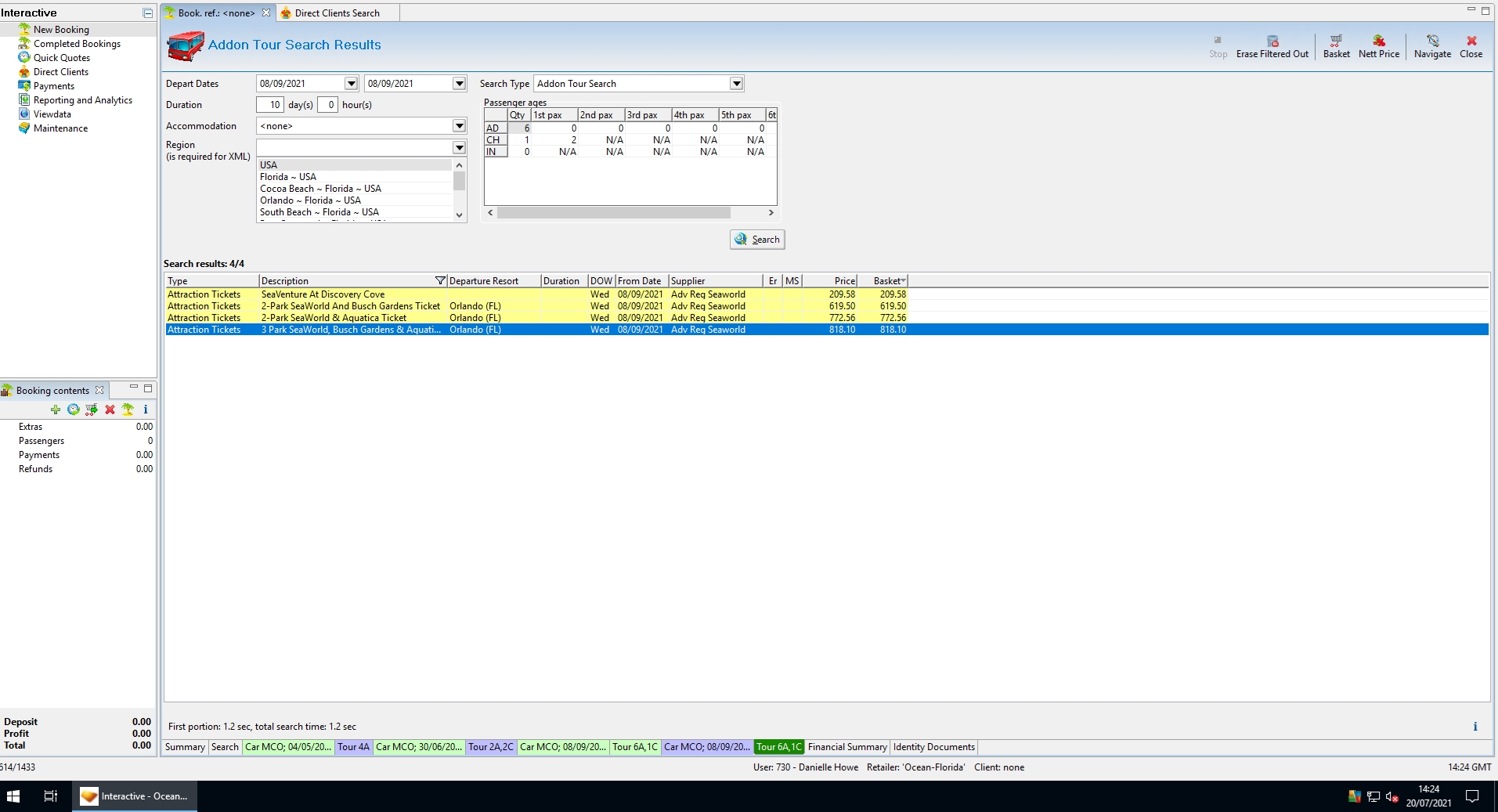Switch to the Direct Clients Search tab
The height and width of the screenshot is (812, 1498).
pos(337,13)
